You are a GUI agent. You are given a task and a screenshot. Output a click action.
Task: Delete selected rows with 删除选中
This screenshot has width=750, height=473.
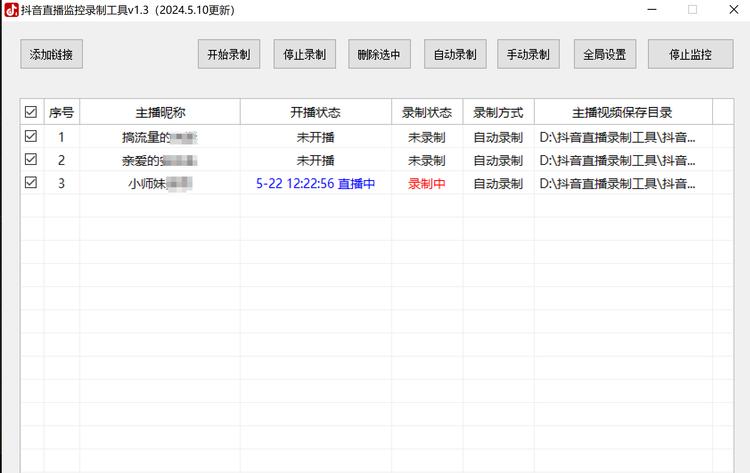click(379, 54)
